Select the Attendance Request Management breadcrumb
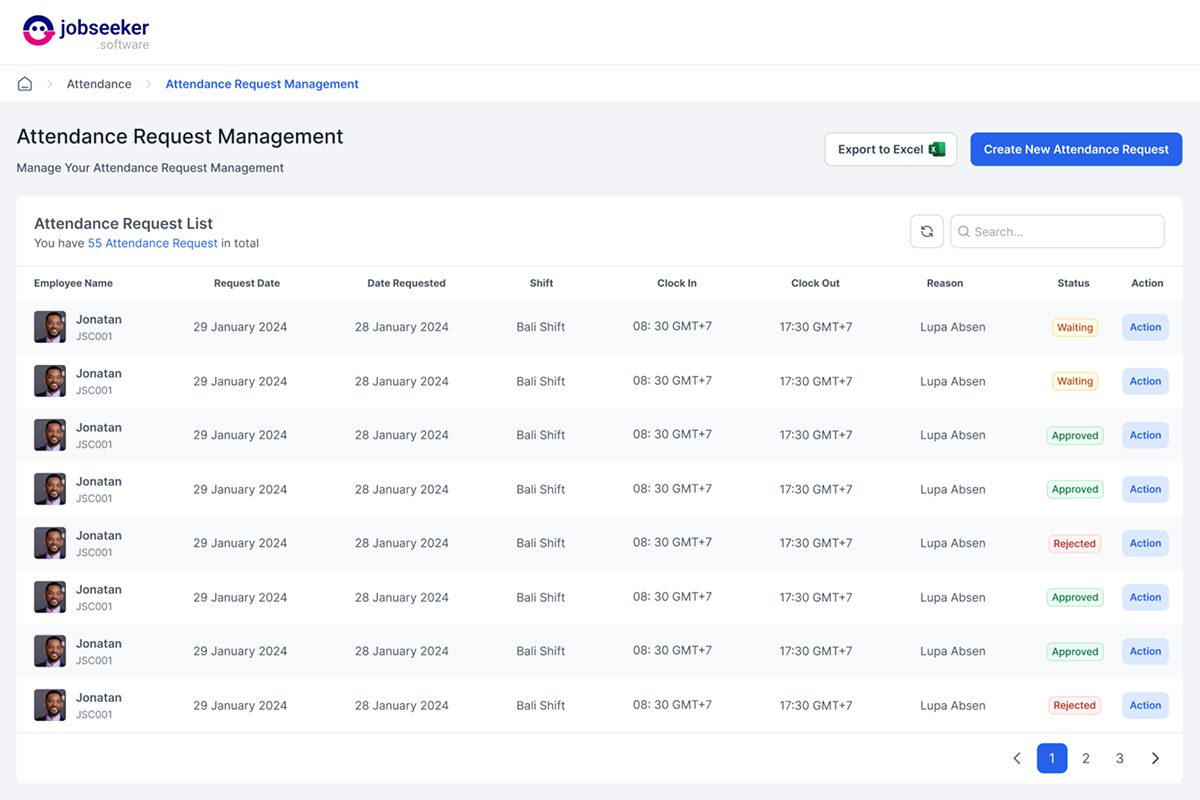This screenshot has height=800, width=1200. point(262,84)
